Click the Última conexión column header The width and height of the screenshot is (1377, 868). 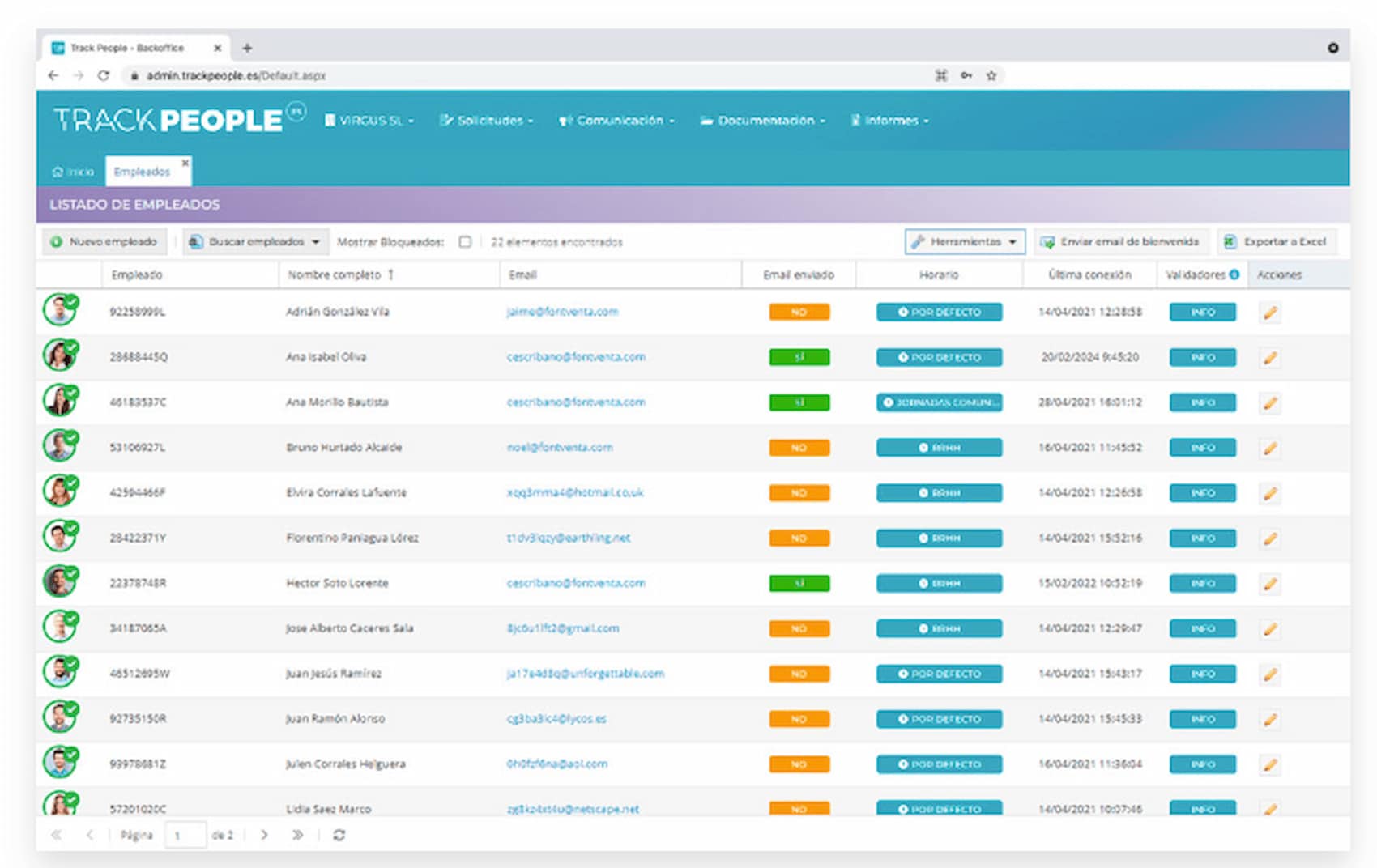pos(1089,274)
